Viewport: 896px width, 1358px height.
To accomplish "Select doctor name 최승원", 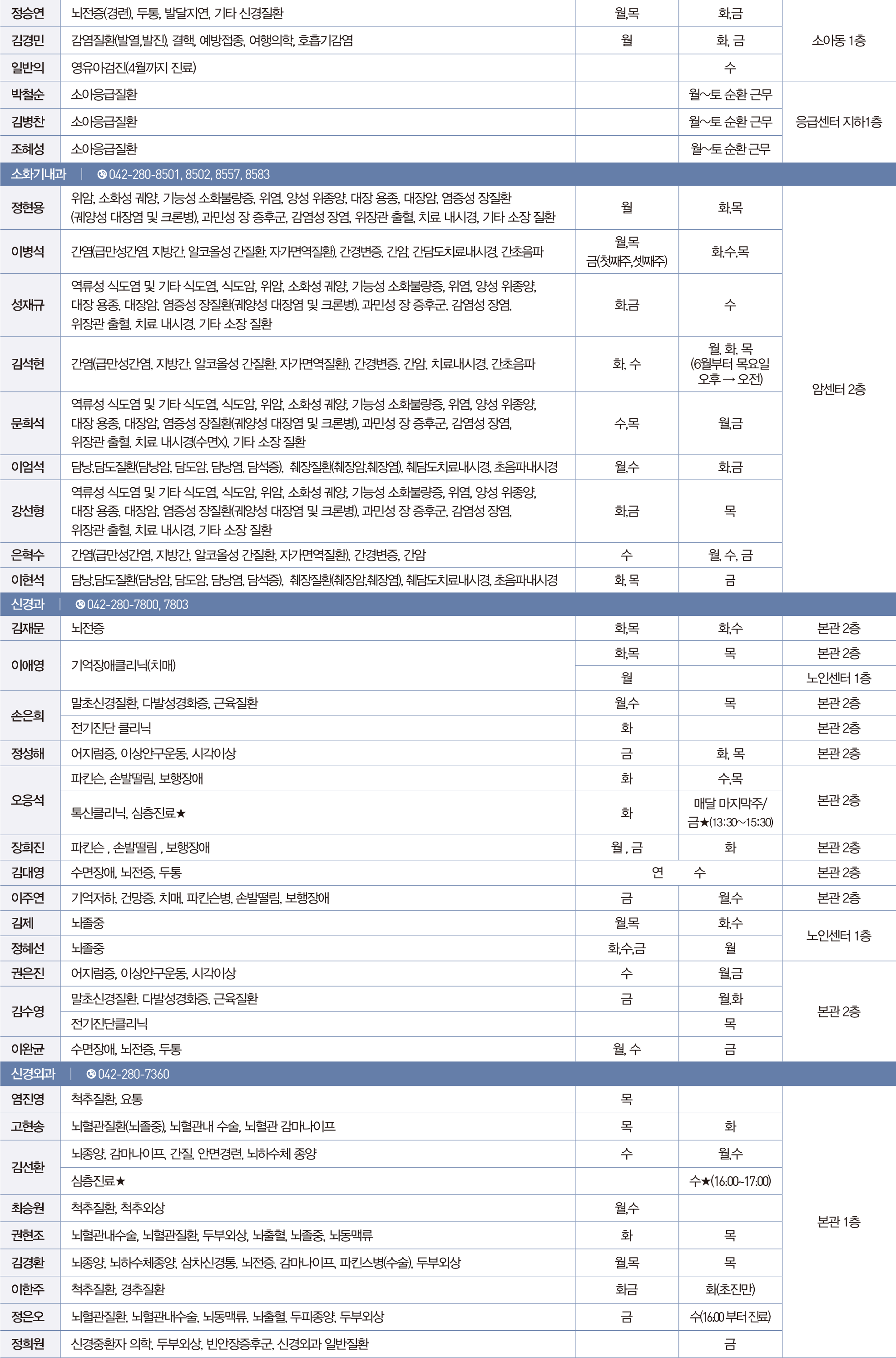I will pyautogui.click(x=28, y=1208).
